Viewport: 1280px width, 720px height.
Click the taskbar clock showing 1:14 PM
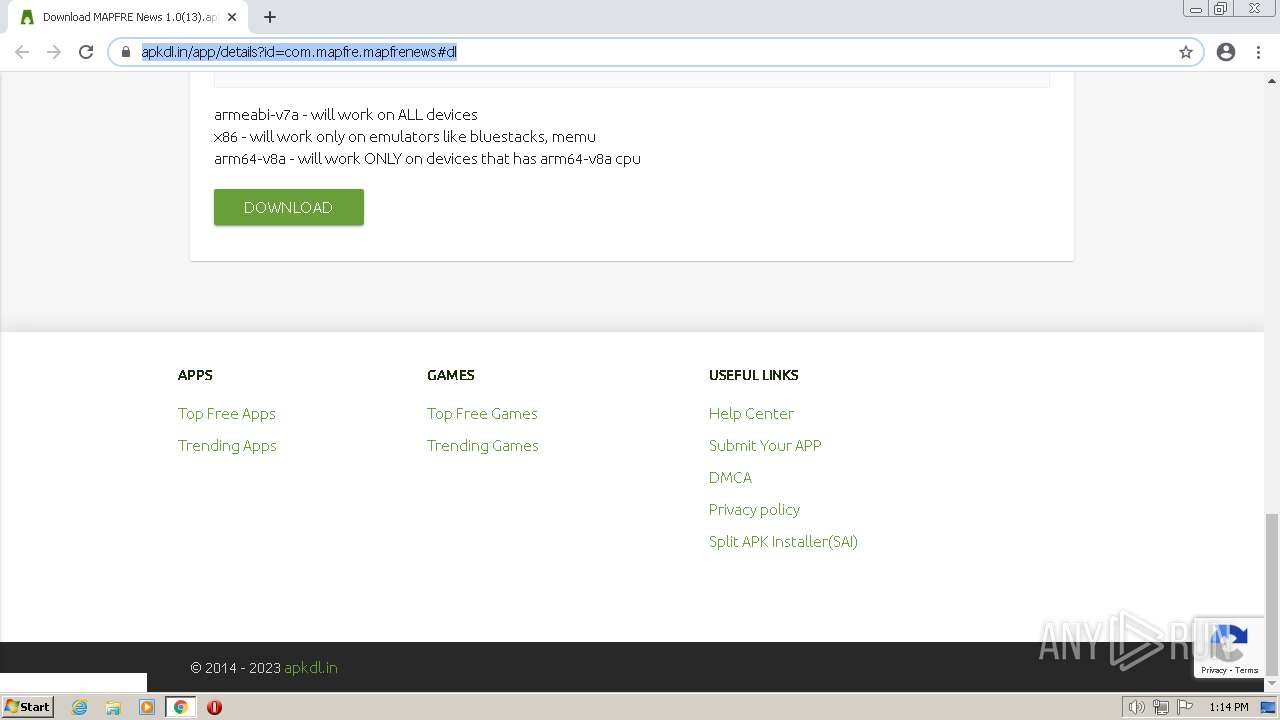[x=1229, y=707]
